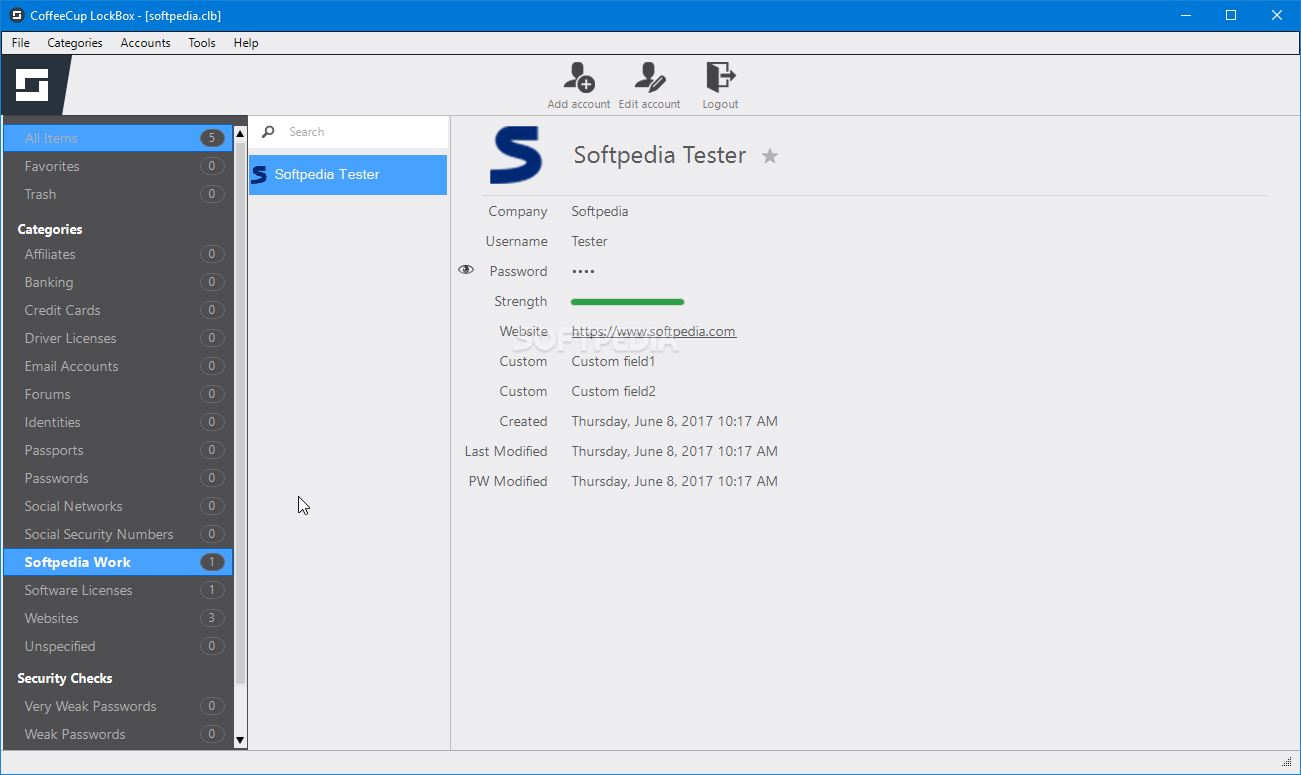The width and height of the screenshot is (1301, 775).
Task: Click the large Softpedia S account logo
Action: [x=516, y=155]
